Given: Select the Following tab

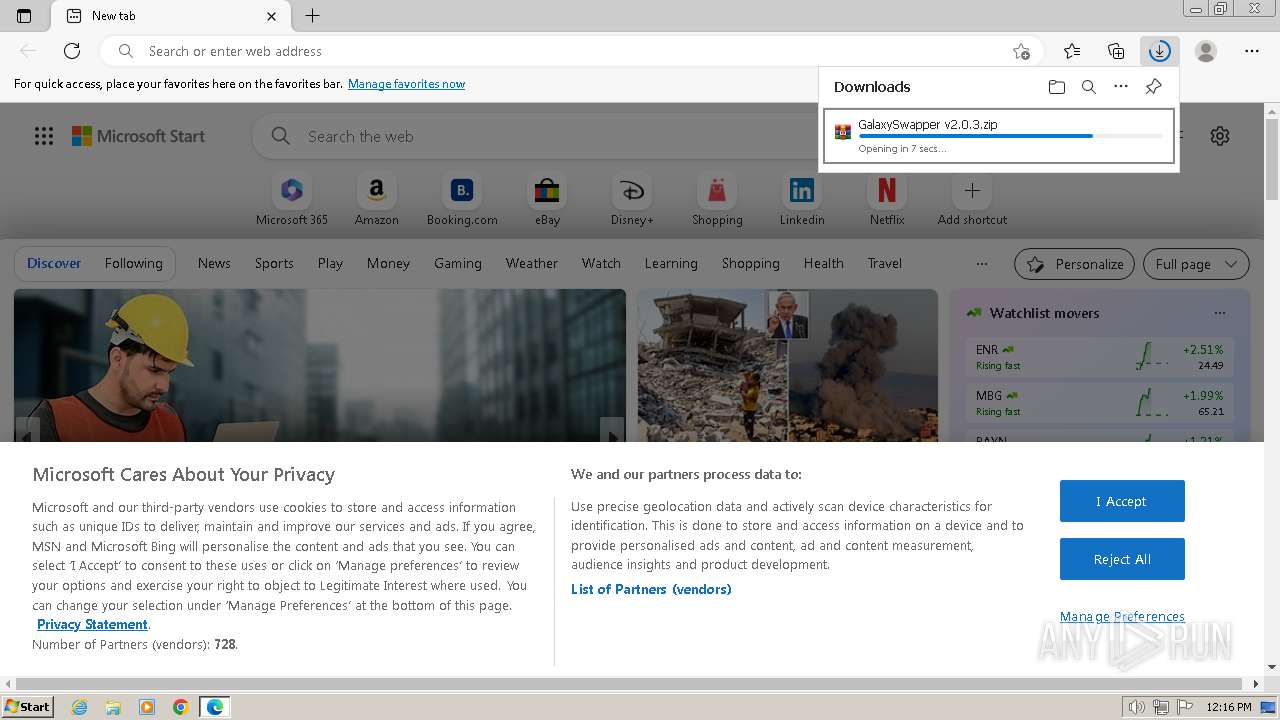Looking at the screenshot, I should (x=133, y=263).
